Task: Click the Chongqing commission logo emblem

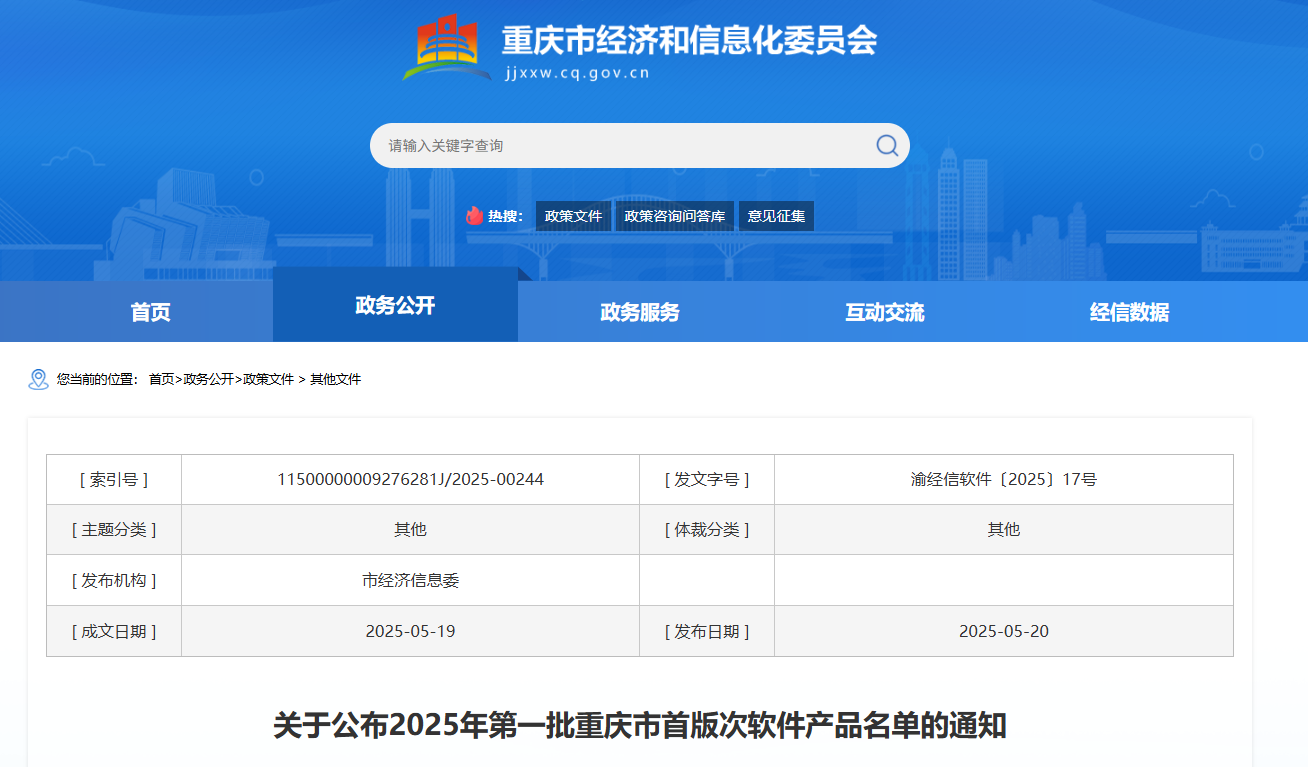Action: [446, 48]
